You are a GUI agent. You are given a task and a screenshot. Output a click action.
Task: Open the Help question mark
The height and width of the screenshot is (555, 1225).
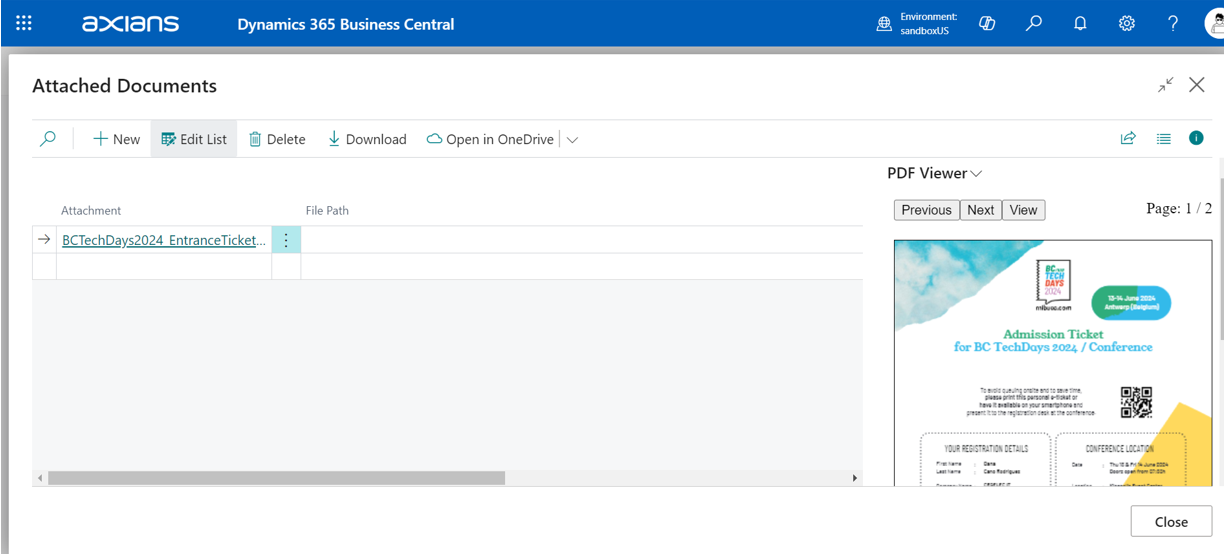pyautogui.click(x=1173, y=23)
